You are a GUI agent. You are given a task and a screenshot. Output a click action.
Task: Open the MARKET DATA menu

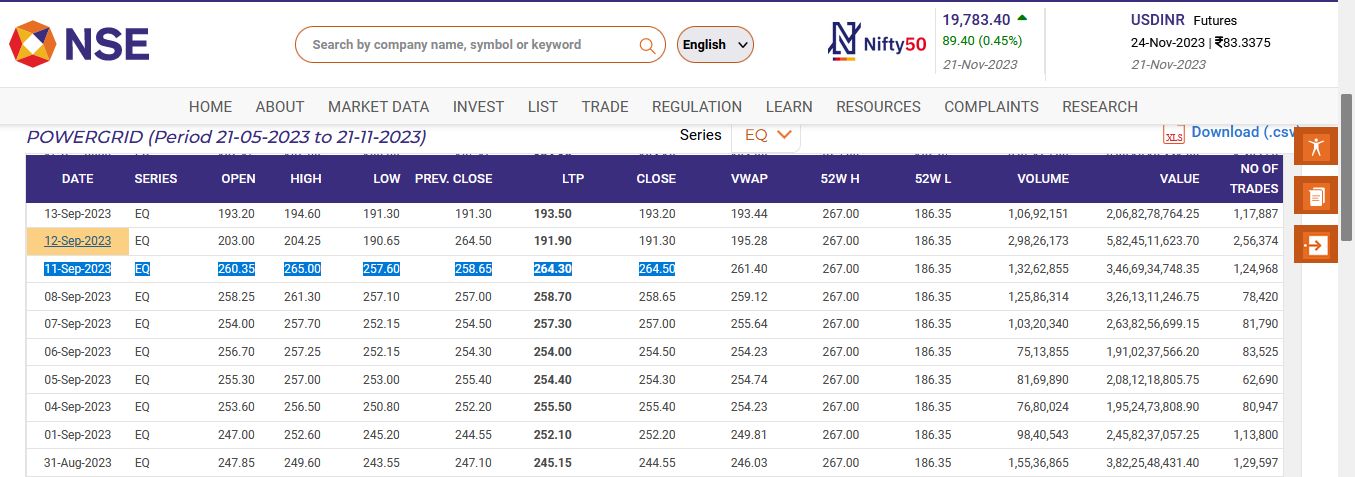coord(378,106)
